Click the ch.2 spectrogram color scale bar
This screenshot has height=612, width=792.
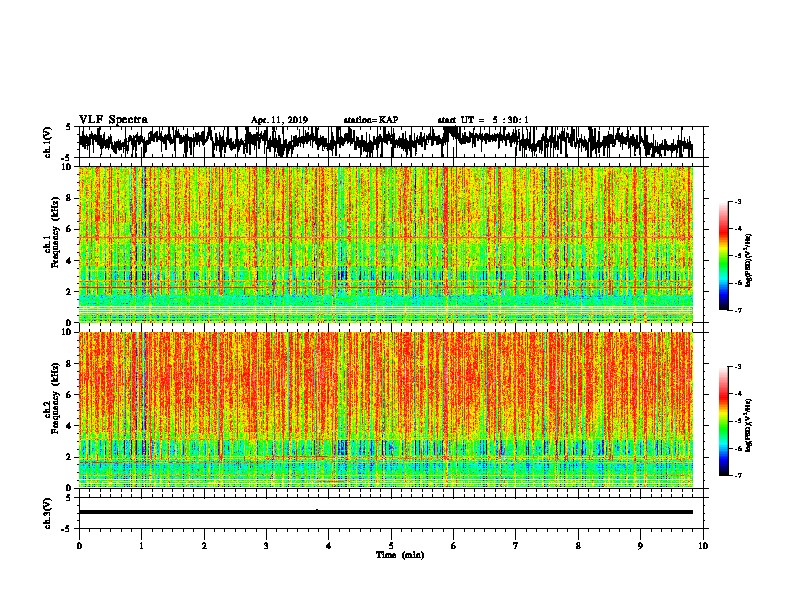click(723, 421)
